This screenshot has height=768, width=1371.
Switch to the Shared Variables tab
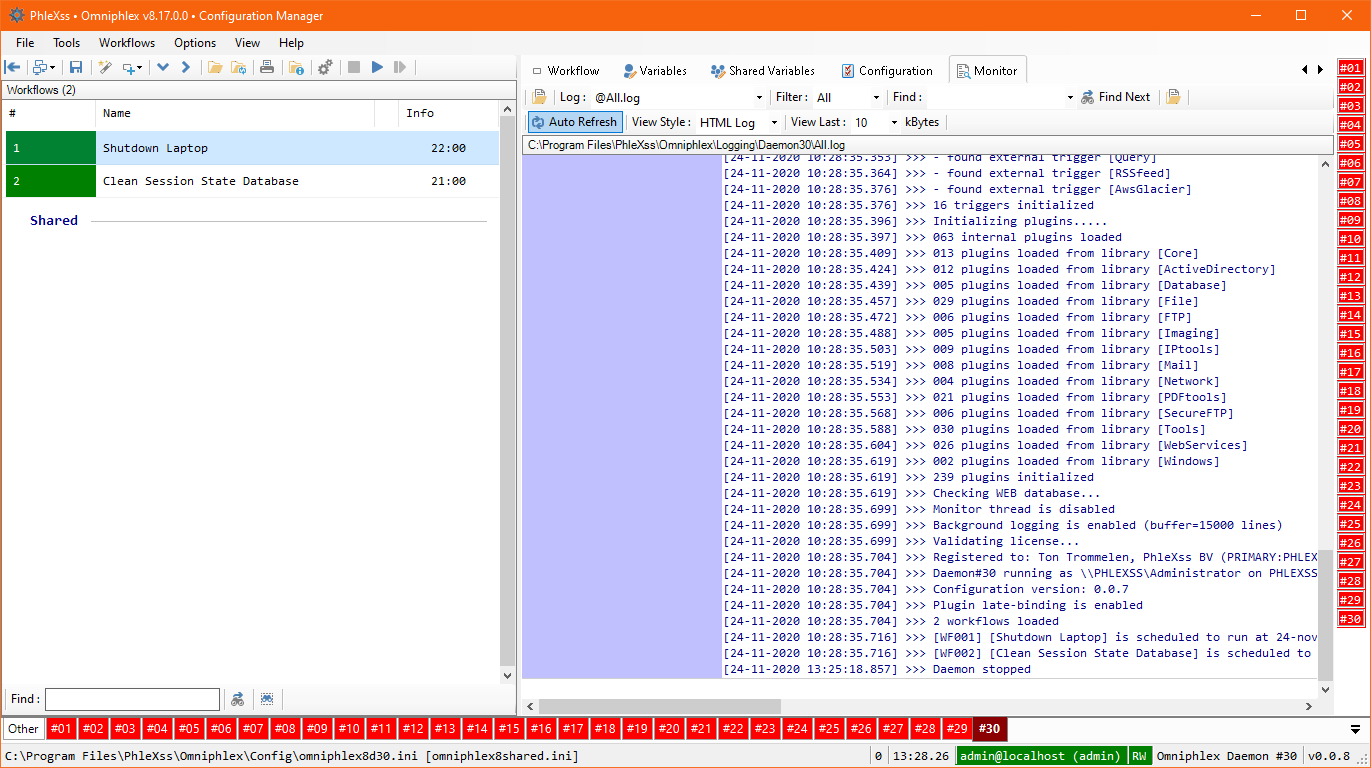pos(763,71)
